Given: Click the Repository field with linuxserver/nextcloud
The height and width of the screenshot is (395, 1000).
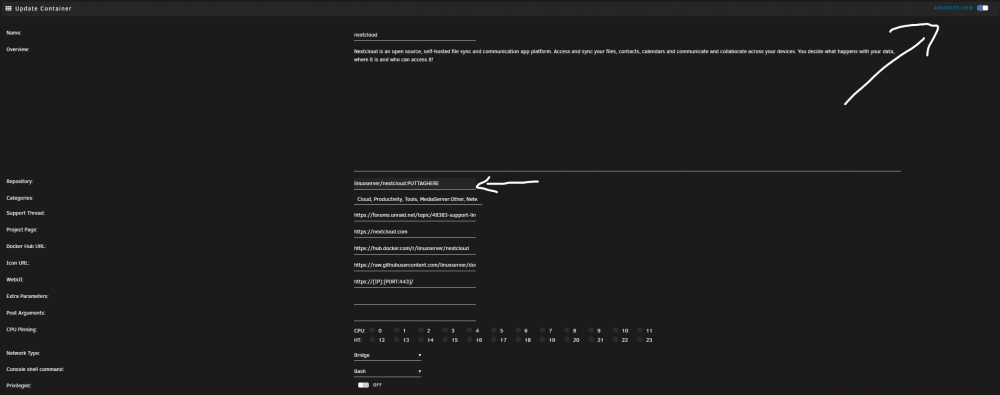Looking at the screenshot, I should coord(415,183).
